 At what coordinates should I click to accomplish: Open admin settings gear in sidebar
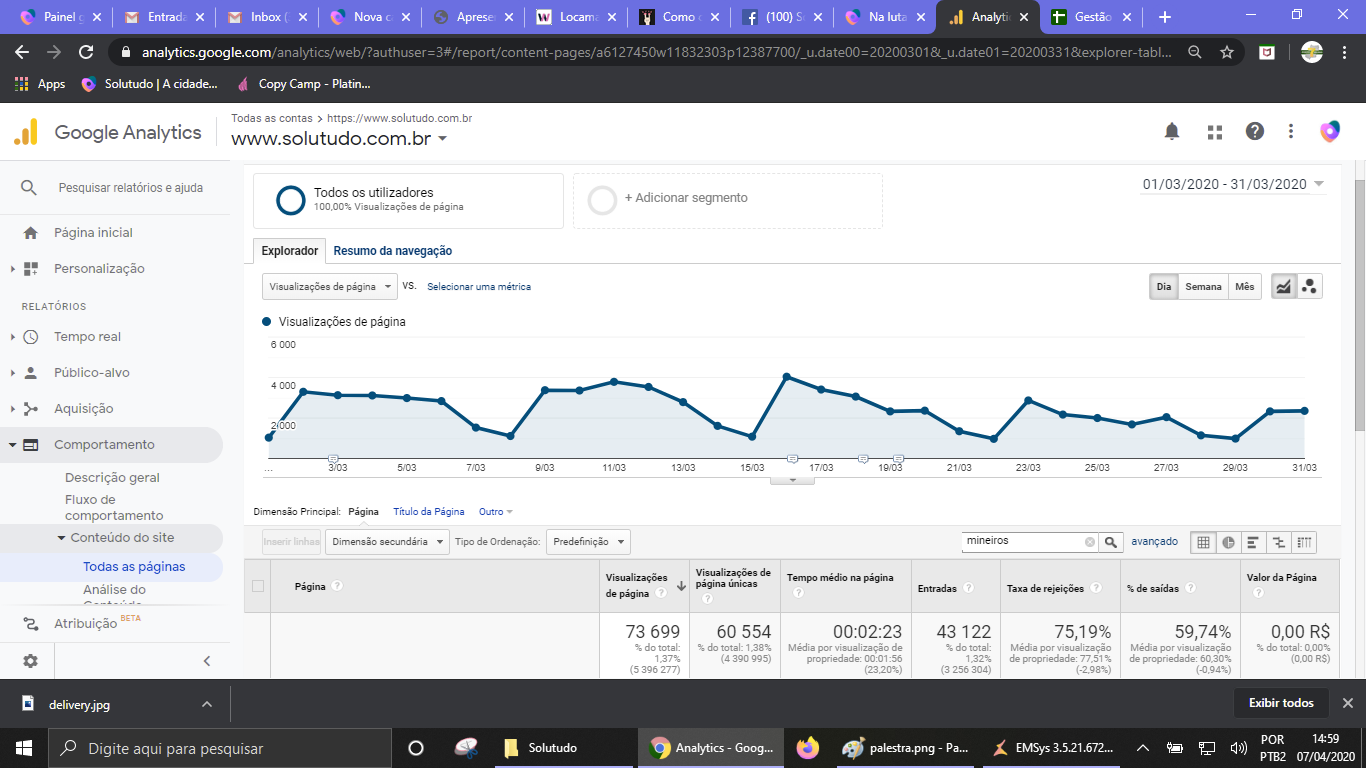point(30,661)
